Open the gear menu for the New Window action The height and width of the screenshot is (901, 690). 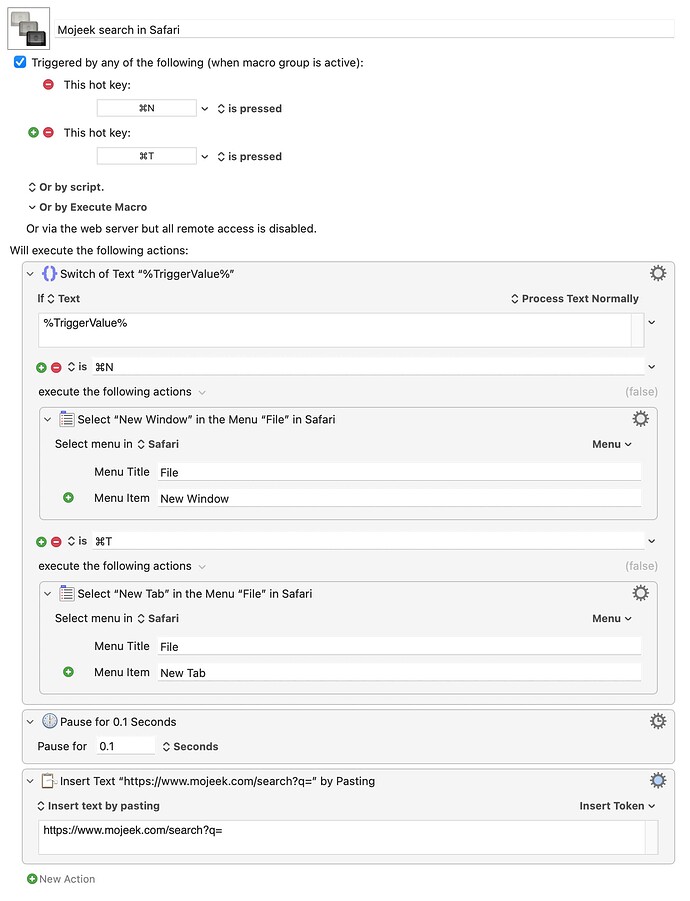641,418
